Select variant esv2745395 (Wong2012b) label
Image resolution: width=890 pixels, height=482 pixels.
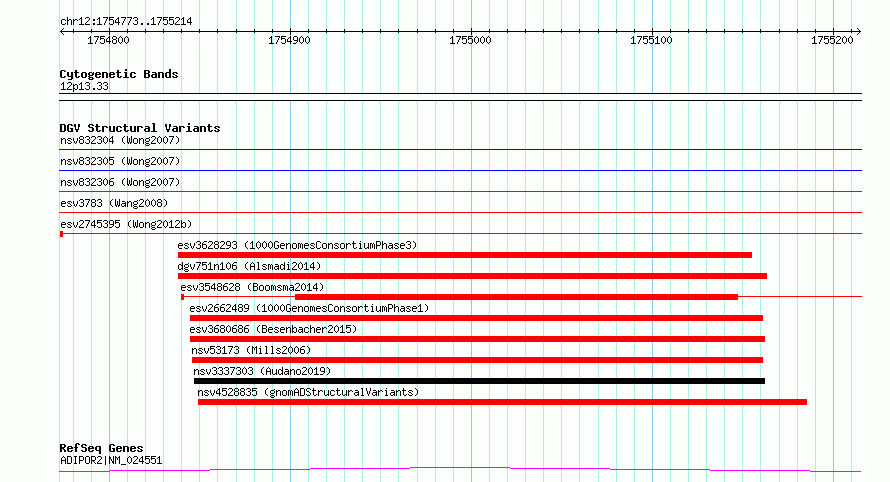(x=126, y=224)
